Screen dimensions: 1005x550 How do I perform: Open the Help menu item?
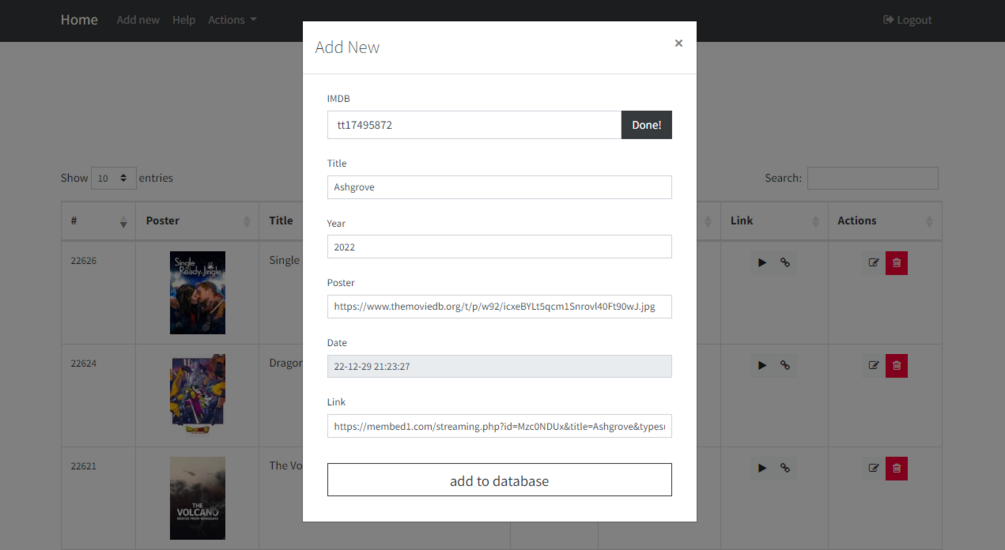click(184, 20)
